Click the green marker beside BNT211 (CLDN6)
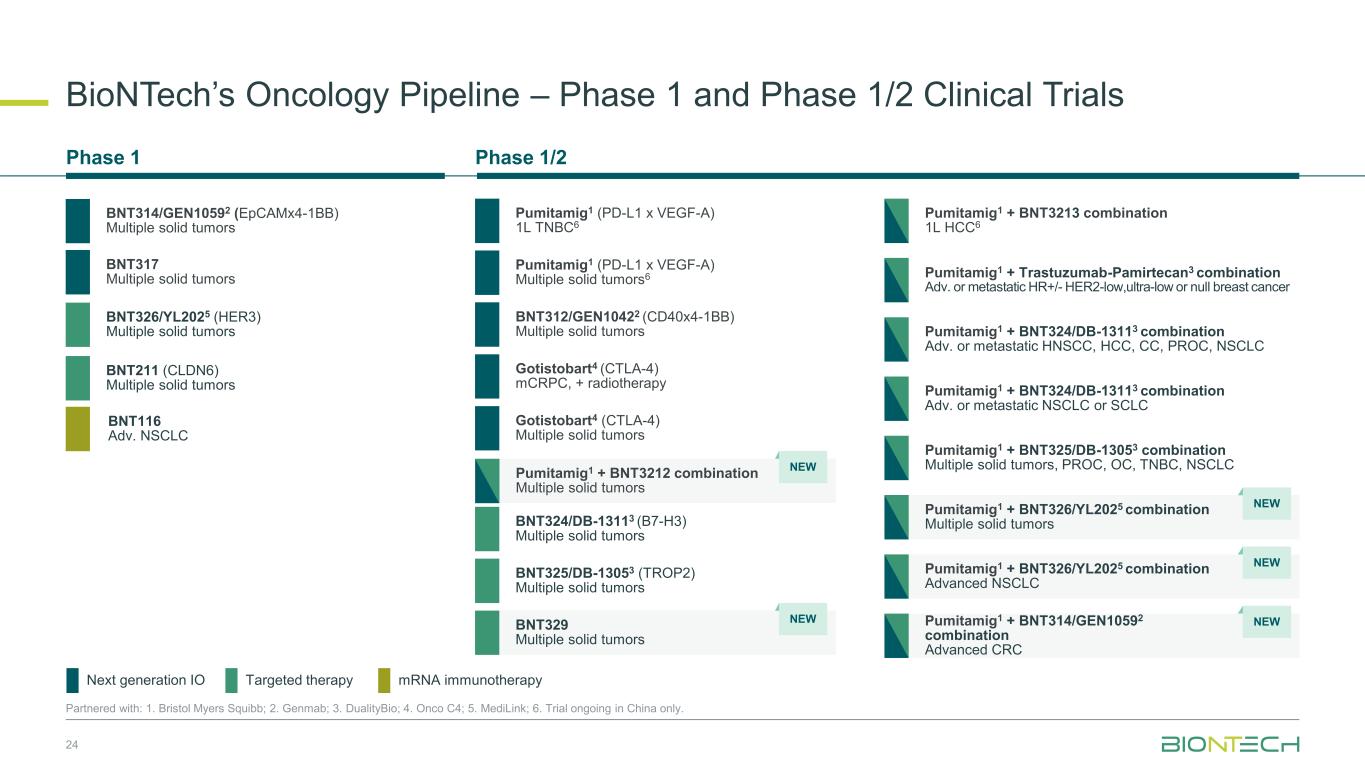Screen dimensions: 1365x768 78,377
